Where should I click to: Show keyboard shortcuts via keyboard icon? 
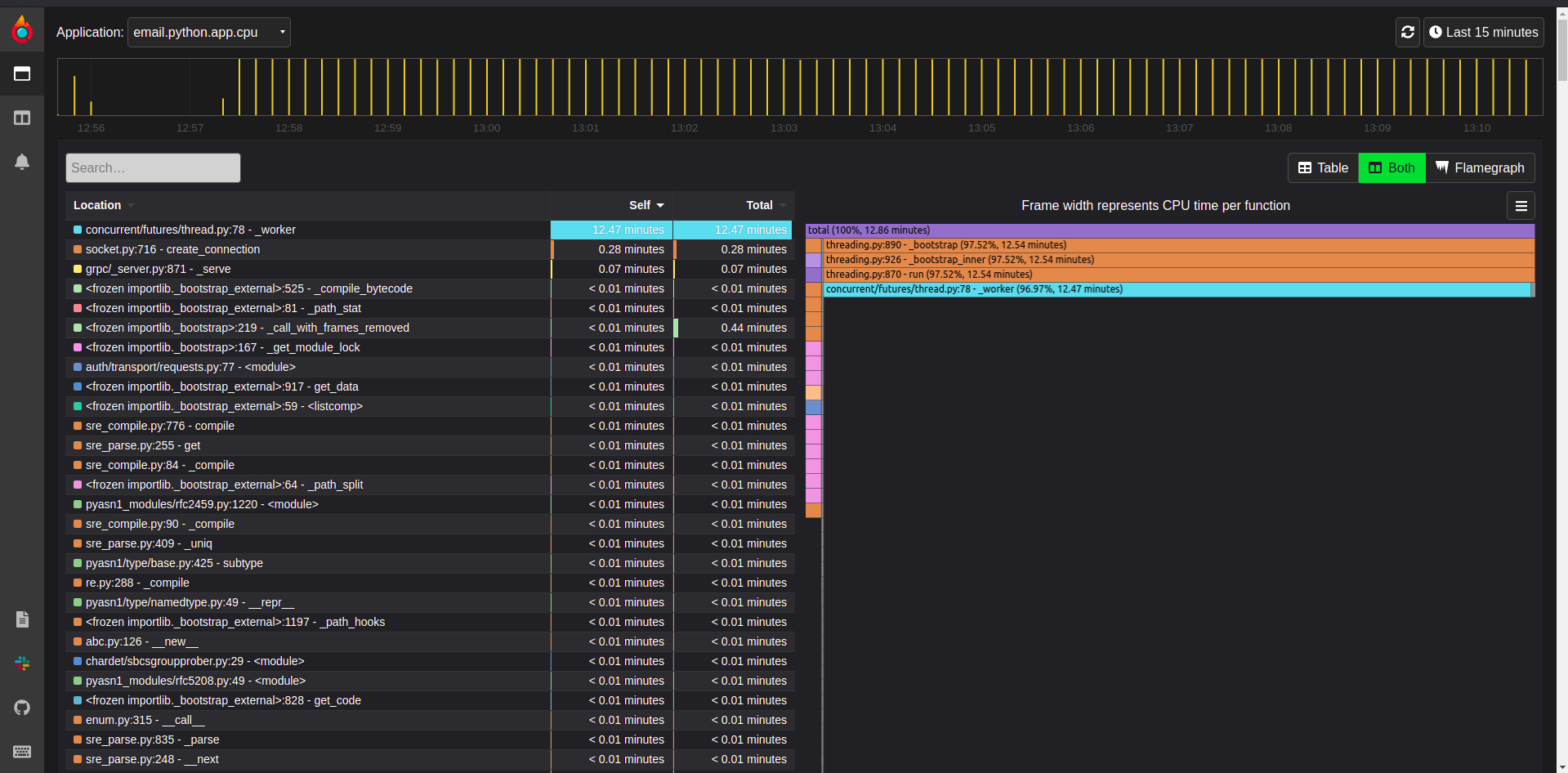click(22, 752)
